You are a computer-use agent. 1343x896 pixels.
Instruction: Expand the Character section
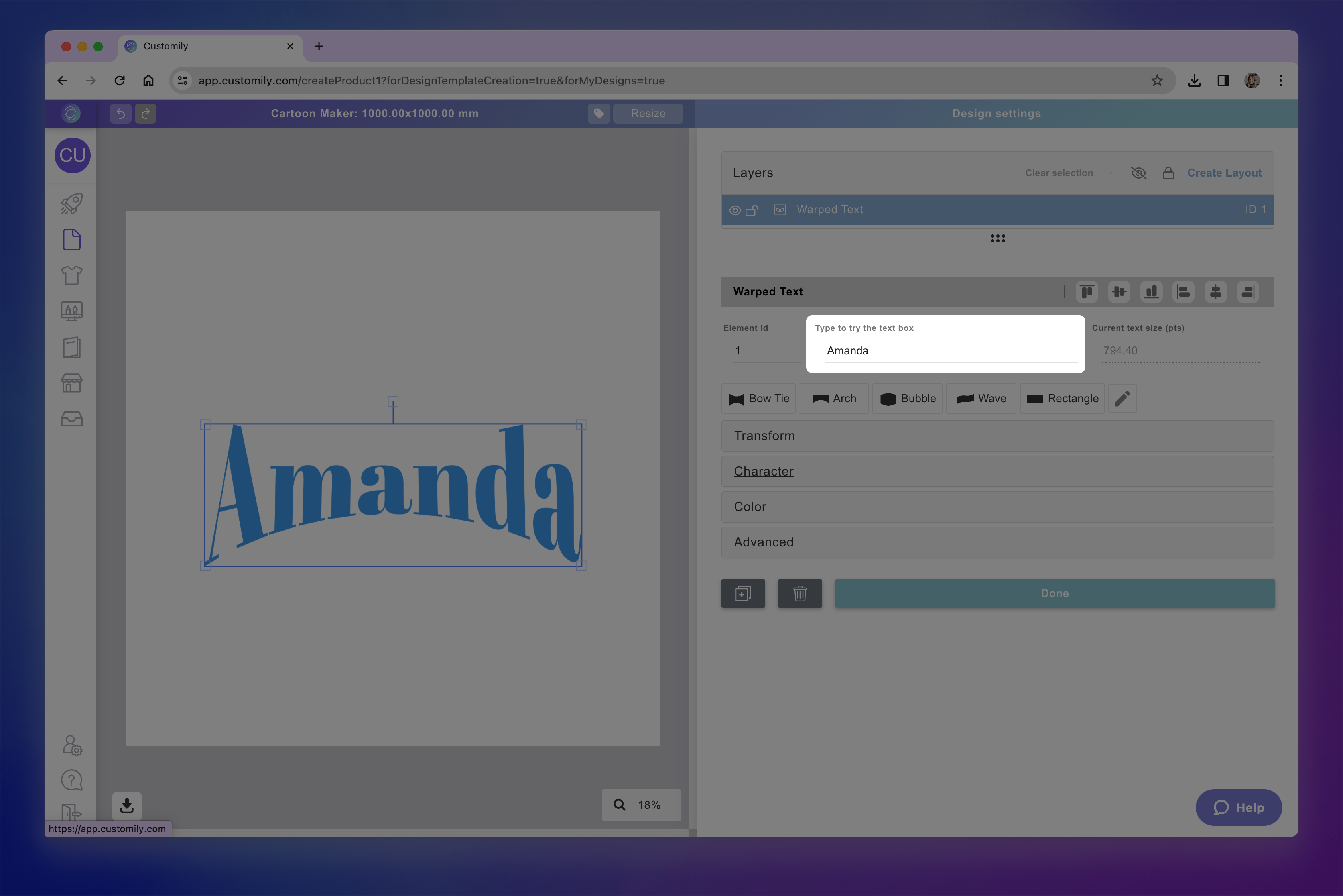997,472
